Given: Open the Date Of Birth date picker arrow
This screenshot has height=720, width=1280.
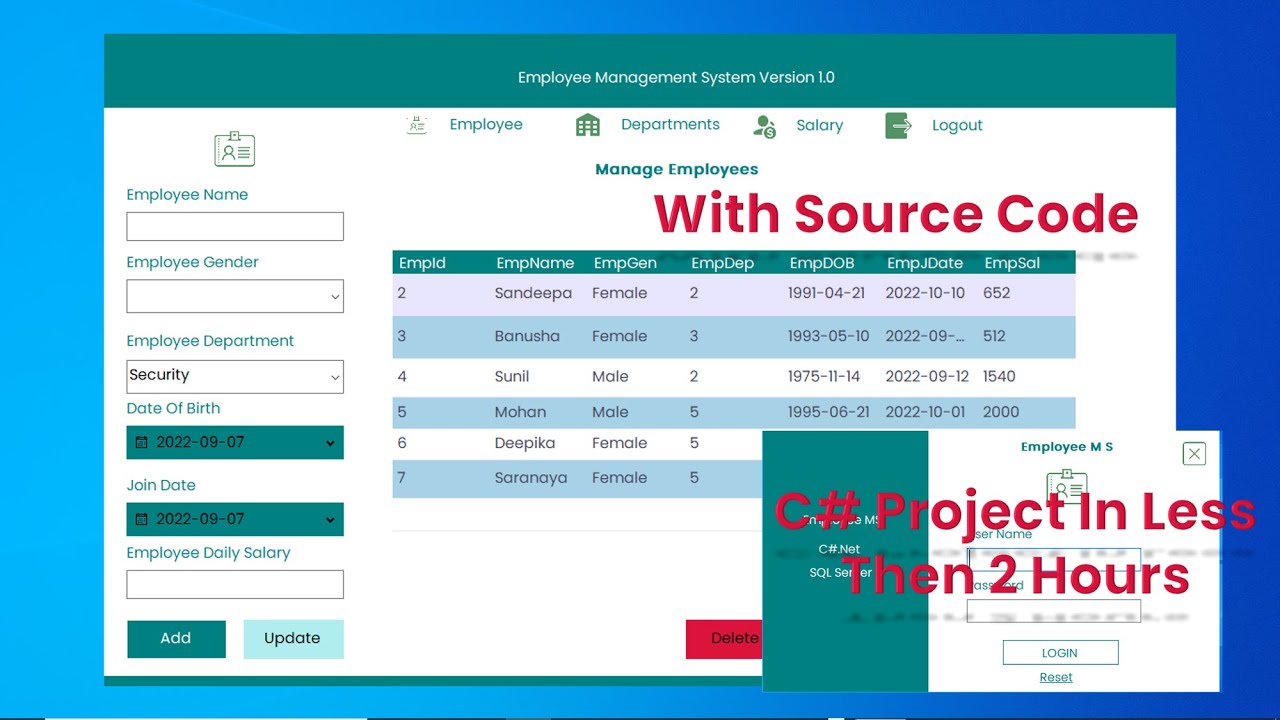Looking at the screenshot, I should click(330, 443).
